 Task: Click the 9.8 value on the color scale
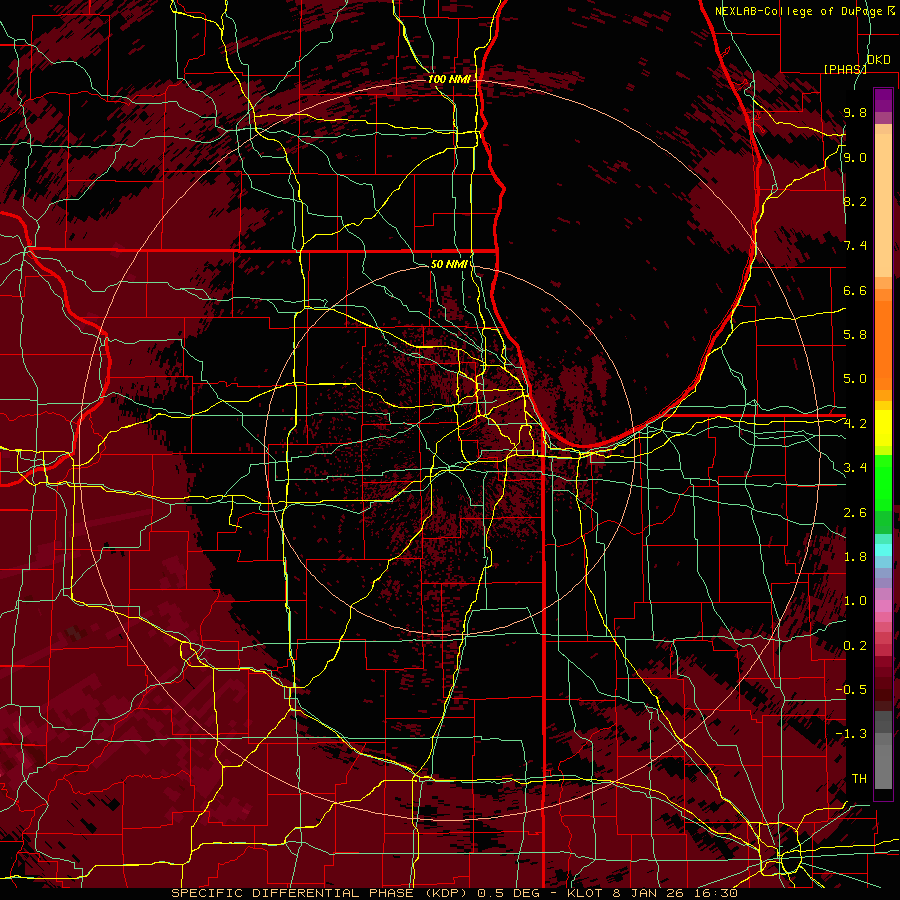pos(855,113)
